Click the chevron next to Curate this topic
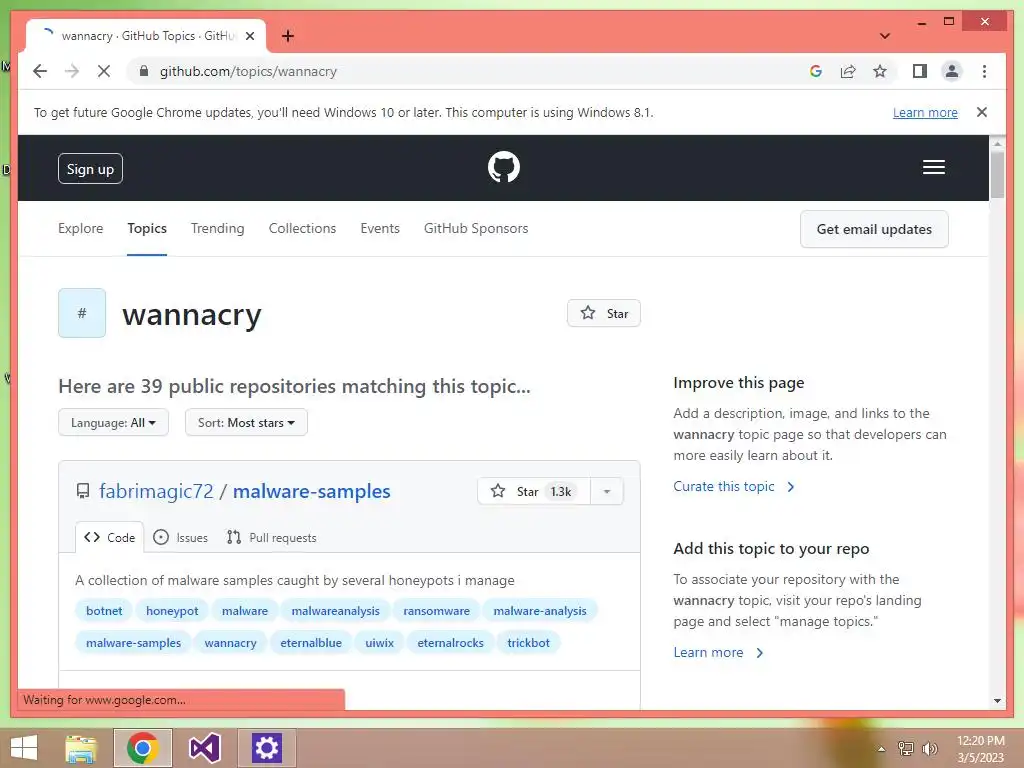This screenshot has height=768, width=1024. tap(791, 487)
